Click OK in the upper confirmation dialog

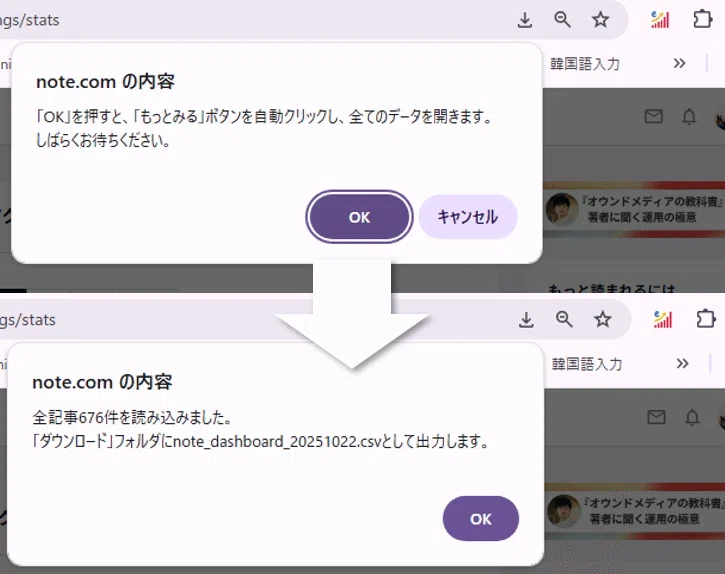click(359, 217)
